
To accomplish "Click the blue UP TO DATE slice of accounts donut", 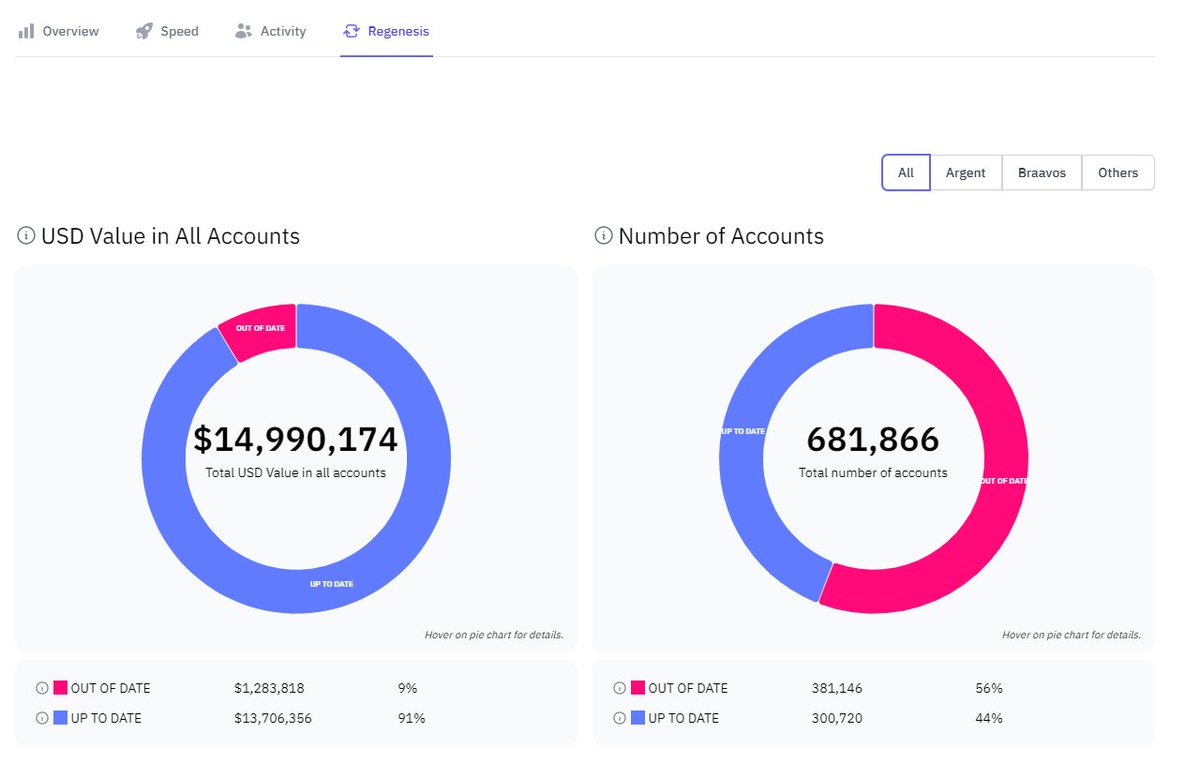I will [743, 432].
